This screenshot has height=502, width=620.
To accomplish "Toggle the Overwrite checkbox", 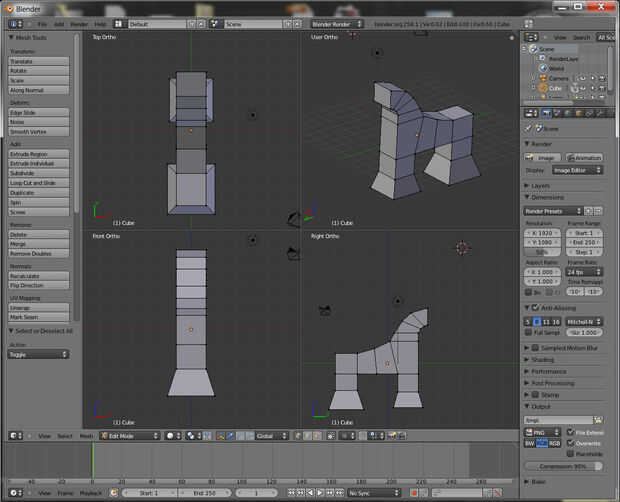I will click(570, 443).
